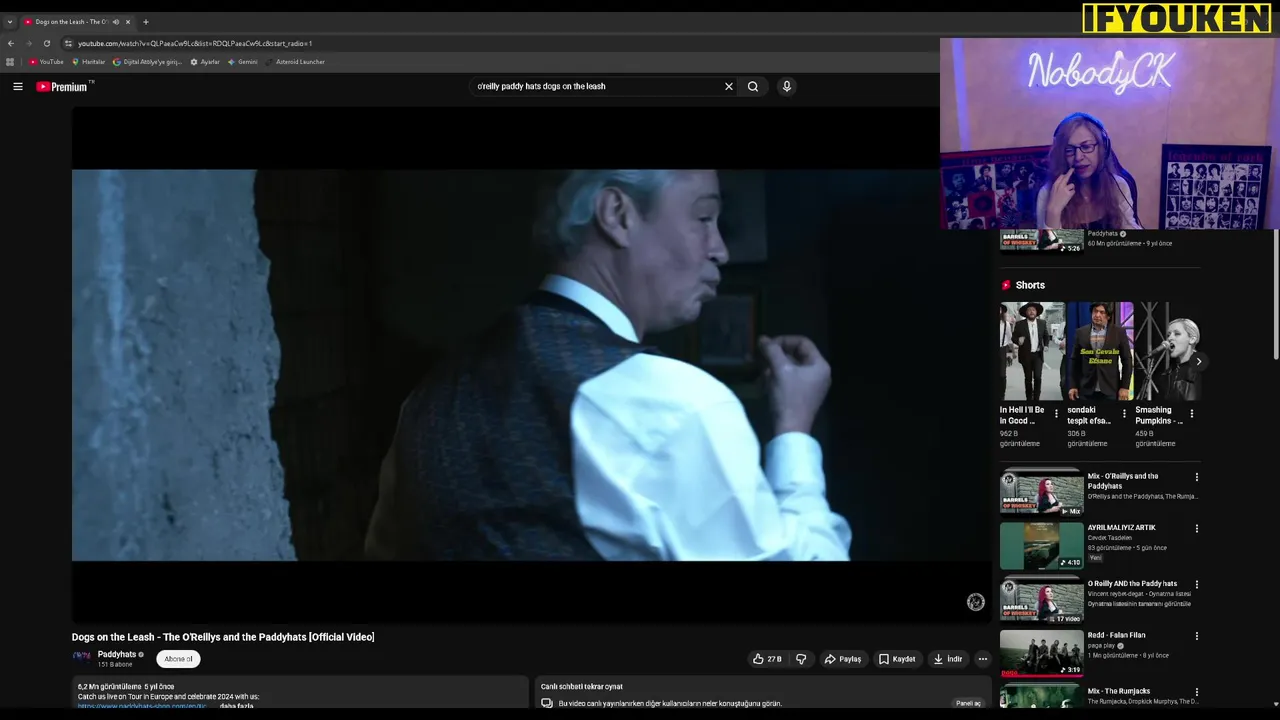Open options for Redd - Falan Filan
1280x720 pixels.
tap(1196, 636)
